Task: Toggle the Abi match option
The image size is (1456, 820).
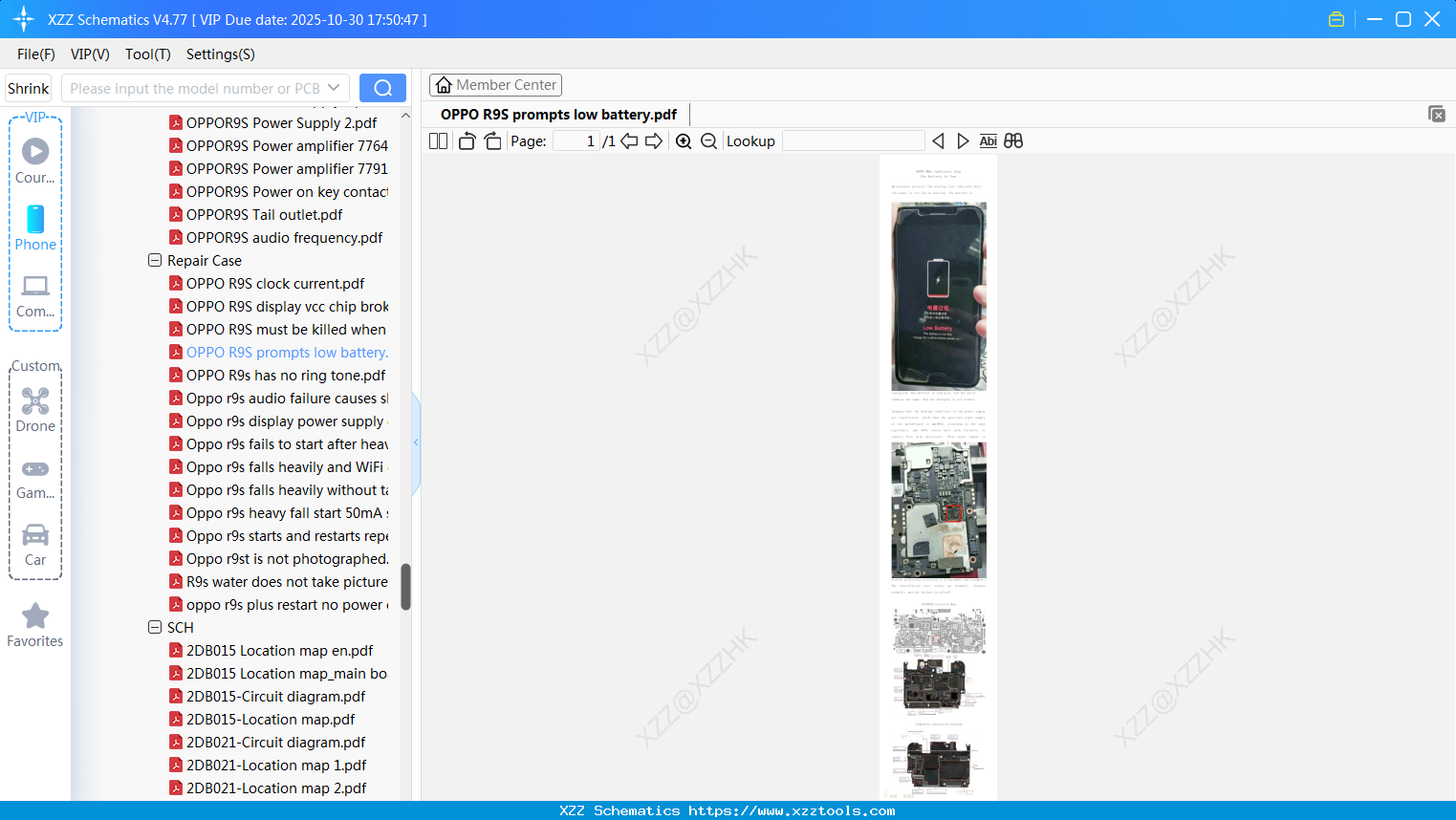Action: click(x=989, y=141)
